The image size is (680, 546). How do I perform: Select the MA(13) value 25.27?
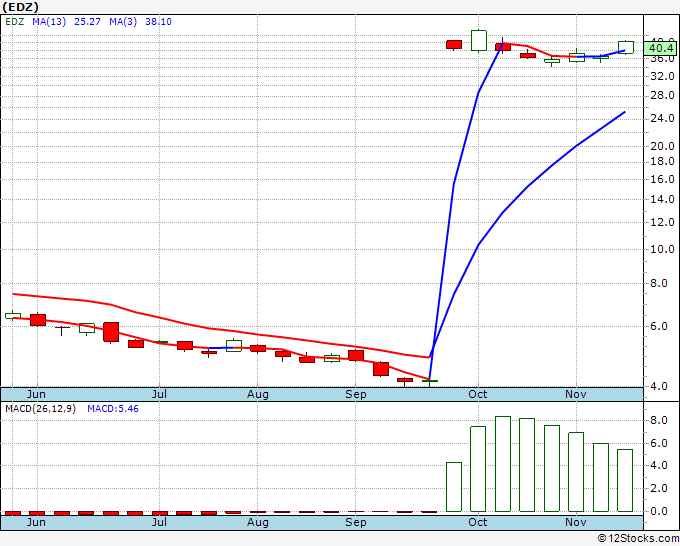click(x=87, y=21)
